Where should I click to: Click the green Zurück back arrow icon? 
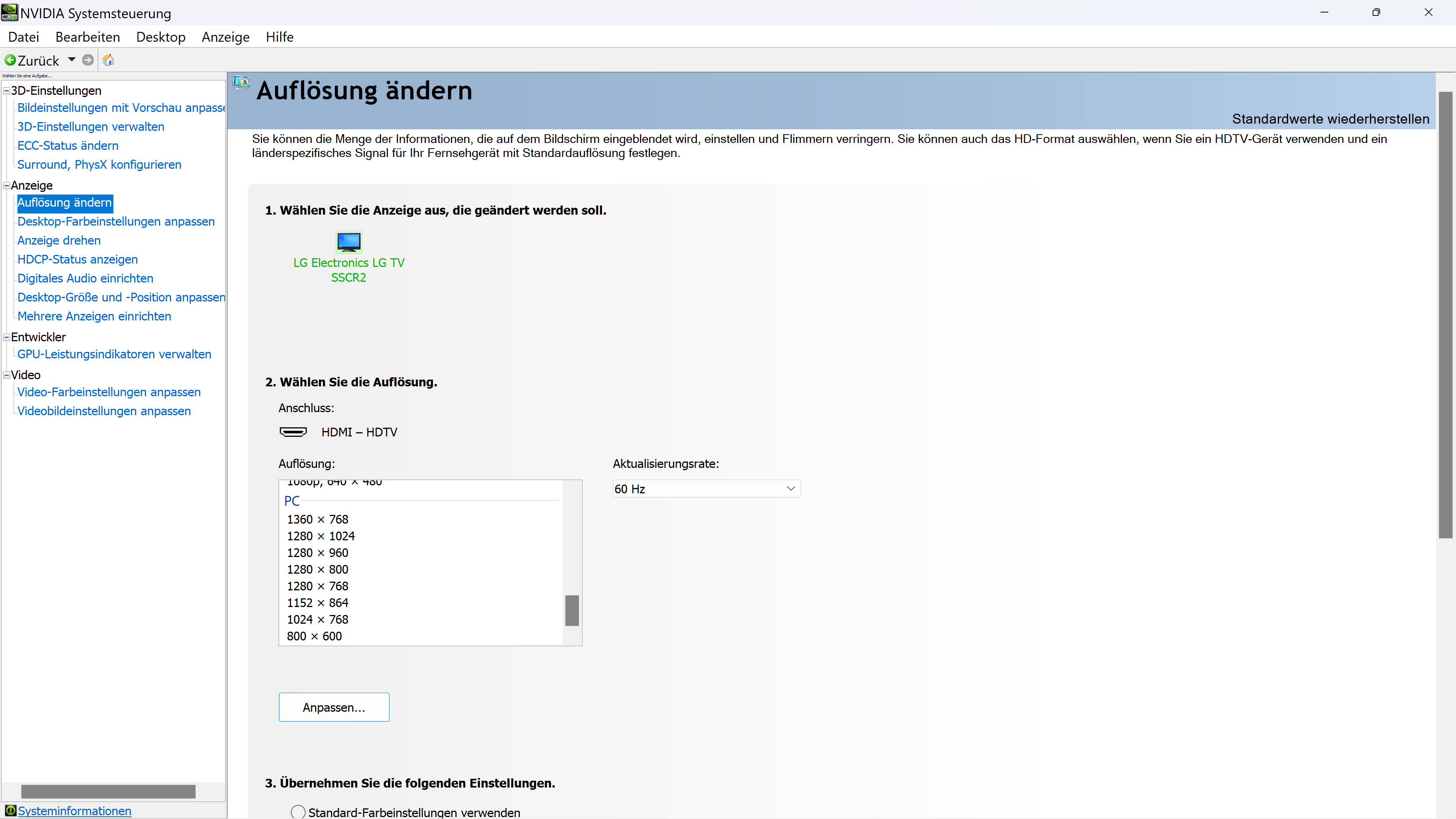coord(10,60)
